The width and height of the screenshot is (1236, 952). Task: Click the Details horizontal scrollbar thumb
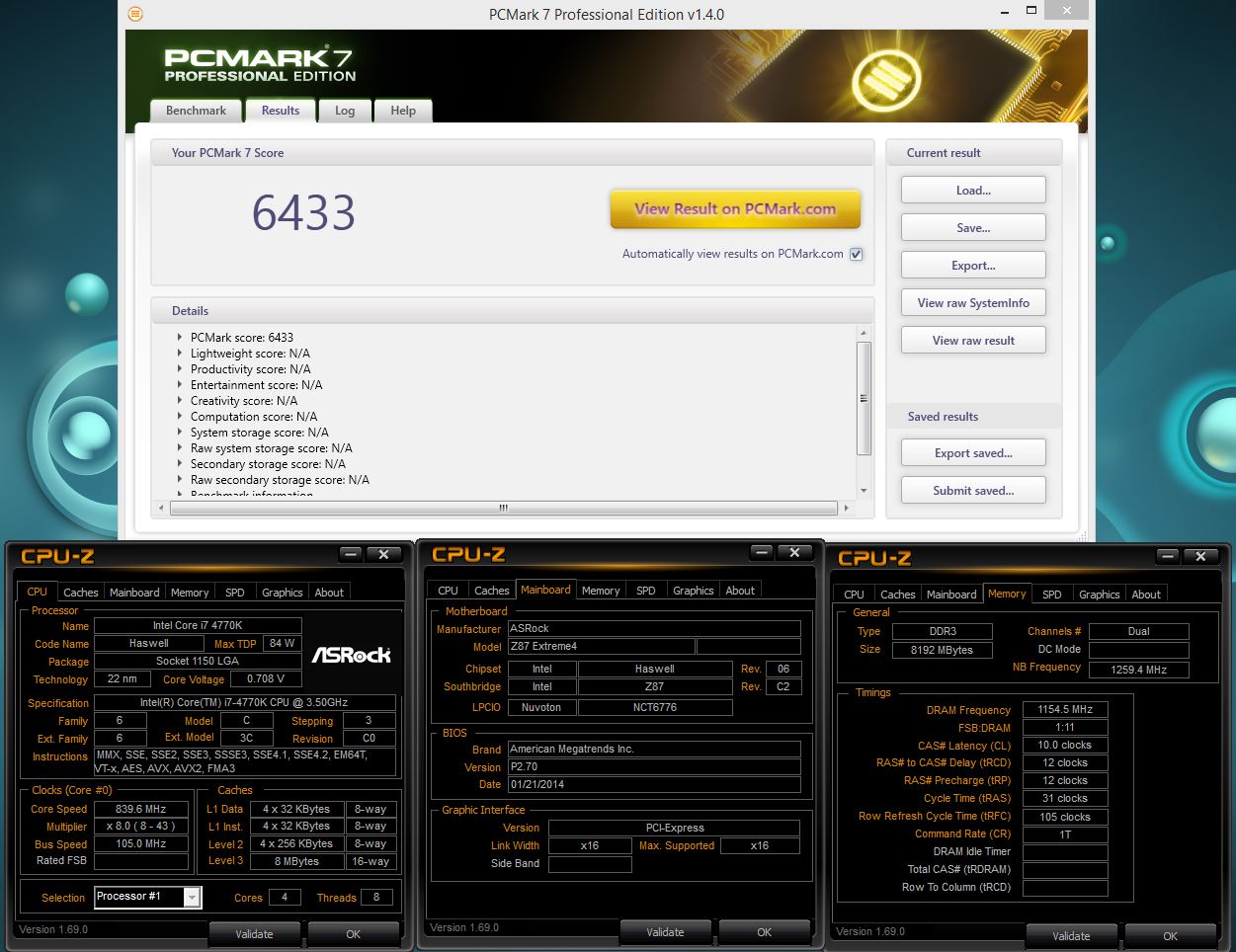504,508
